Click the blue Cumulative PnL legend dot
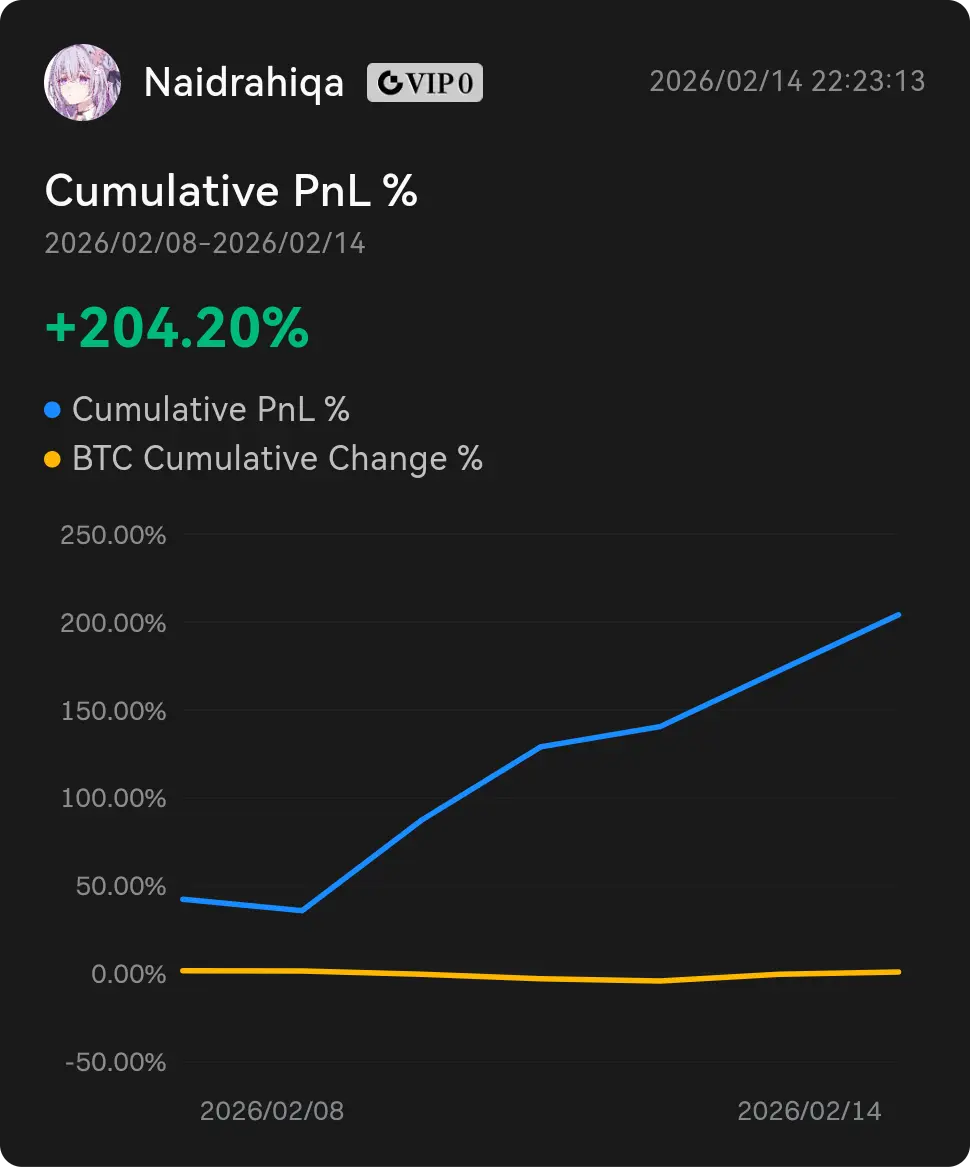Viewport: 970px width, 1167px height. [53, 409]
